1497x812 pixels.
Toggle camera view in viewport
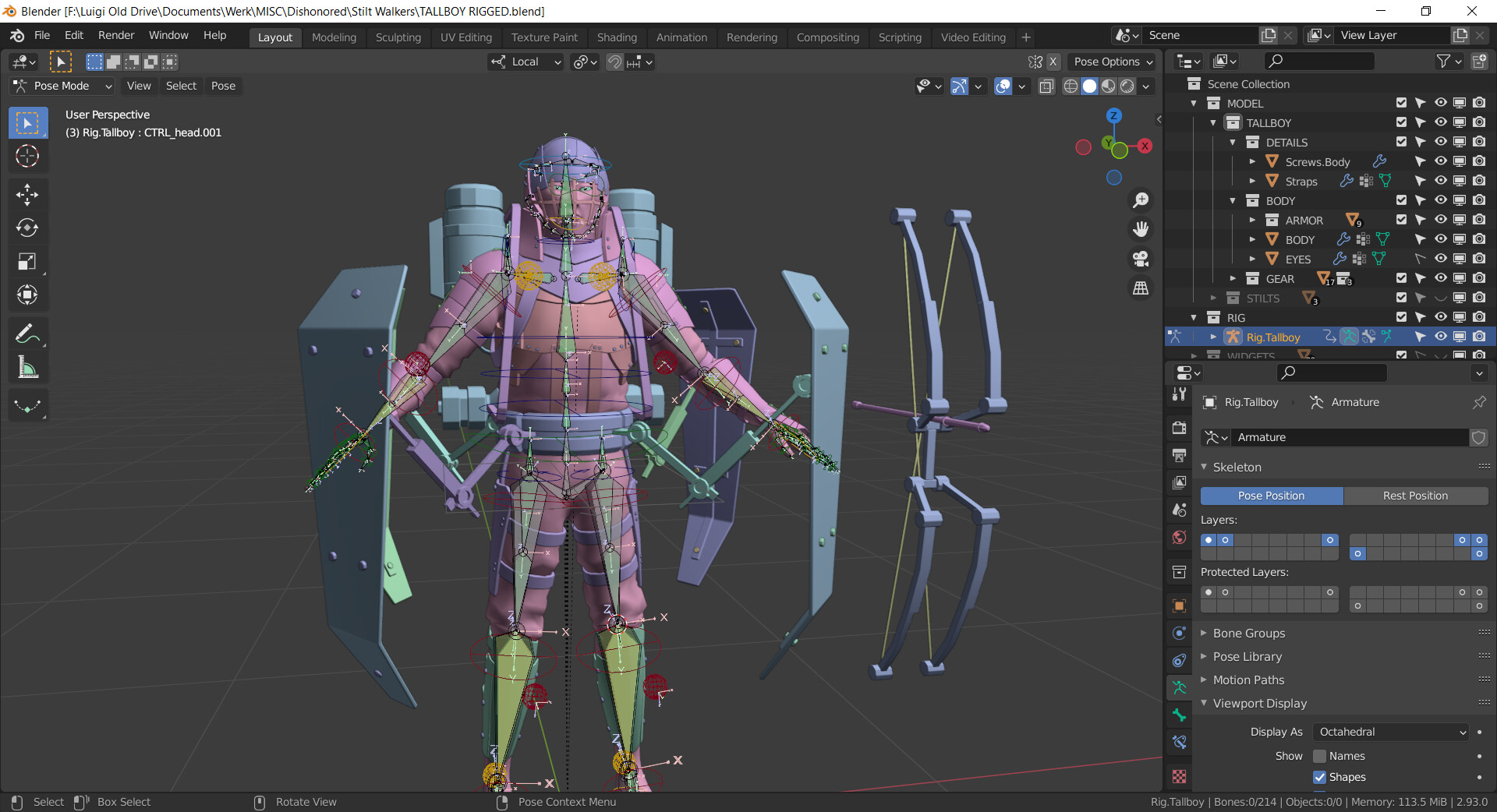(1141, 259)
